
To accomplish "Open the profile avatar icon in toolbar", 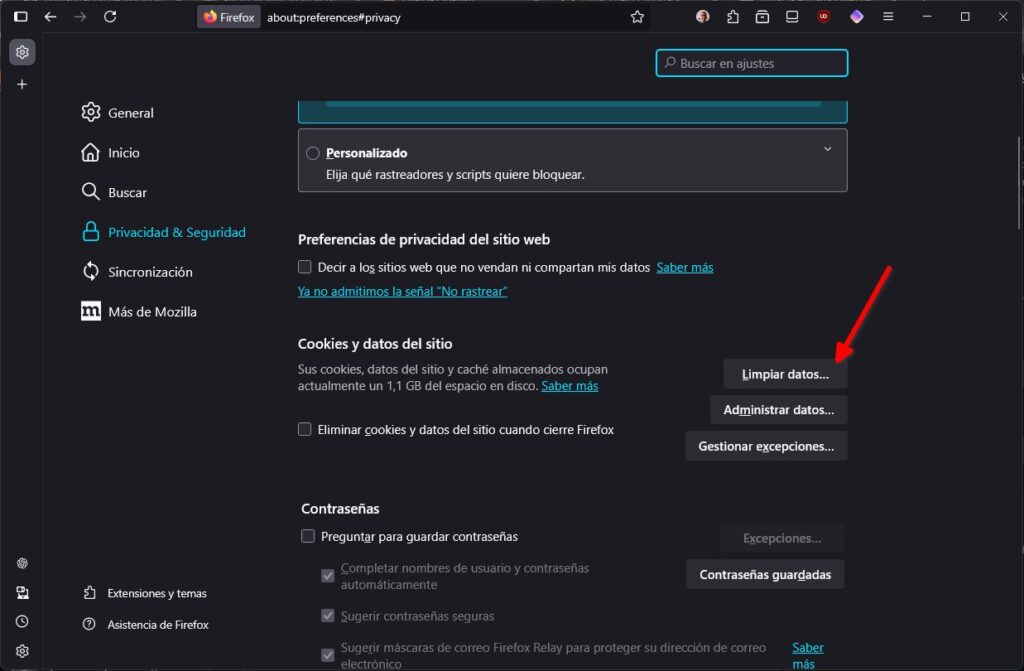I will tap(703, 16).
